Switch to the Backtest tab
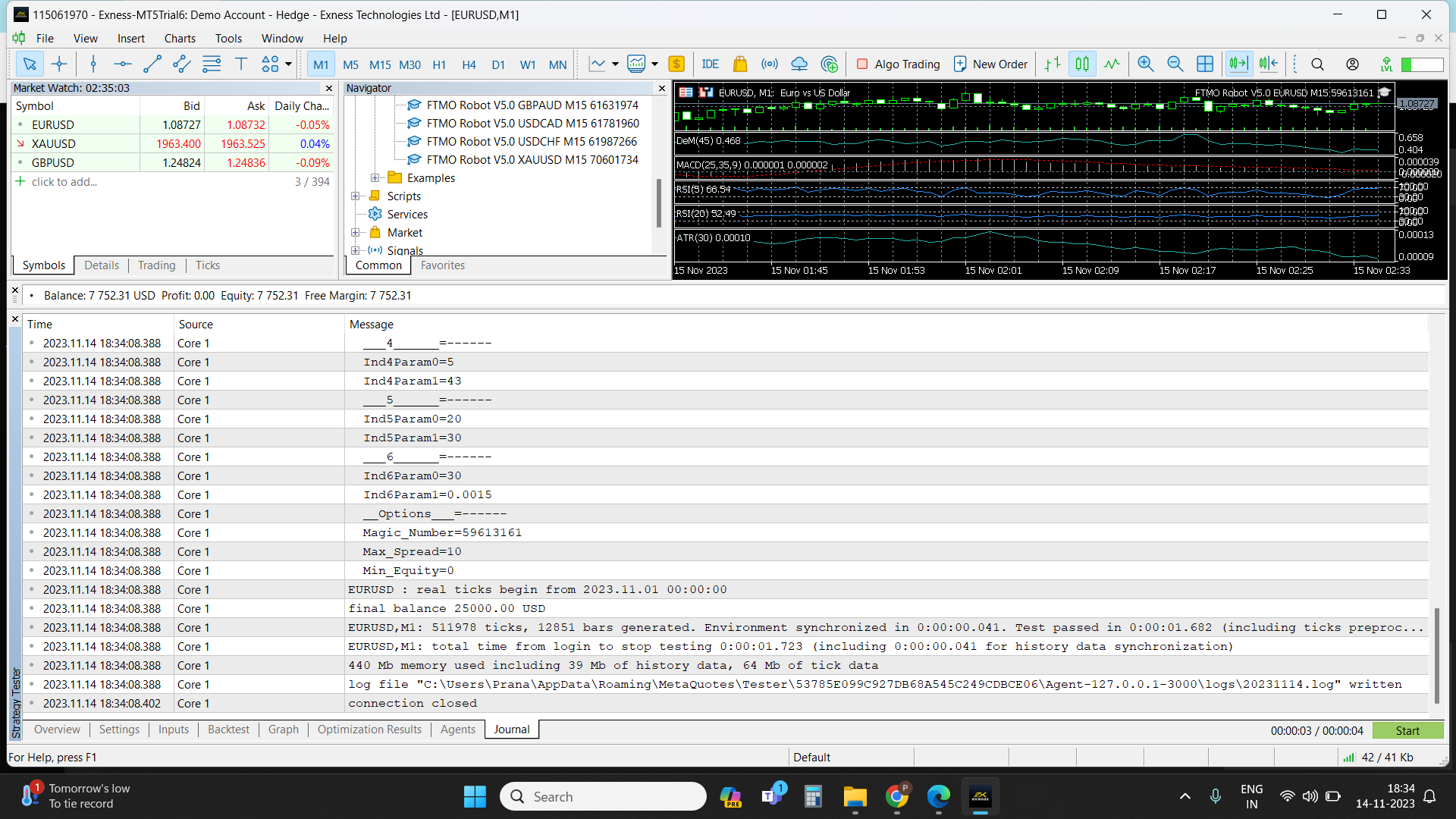Image resolution: width=1456 pixels, height=819 pixels. [x=228, y=730]
